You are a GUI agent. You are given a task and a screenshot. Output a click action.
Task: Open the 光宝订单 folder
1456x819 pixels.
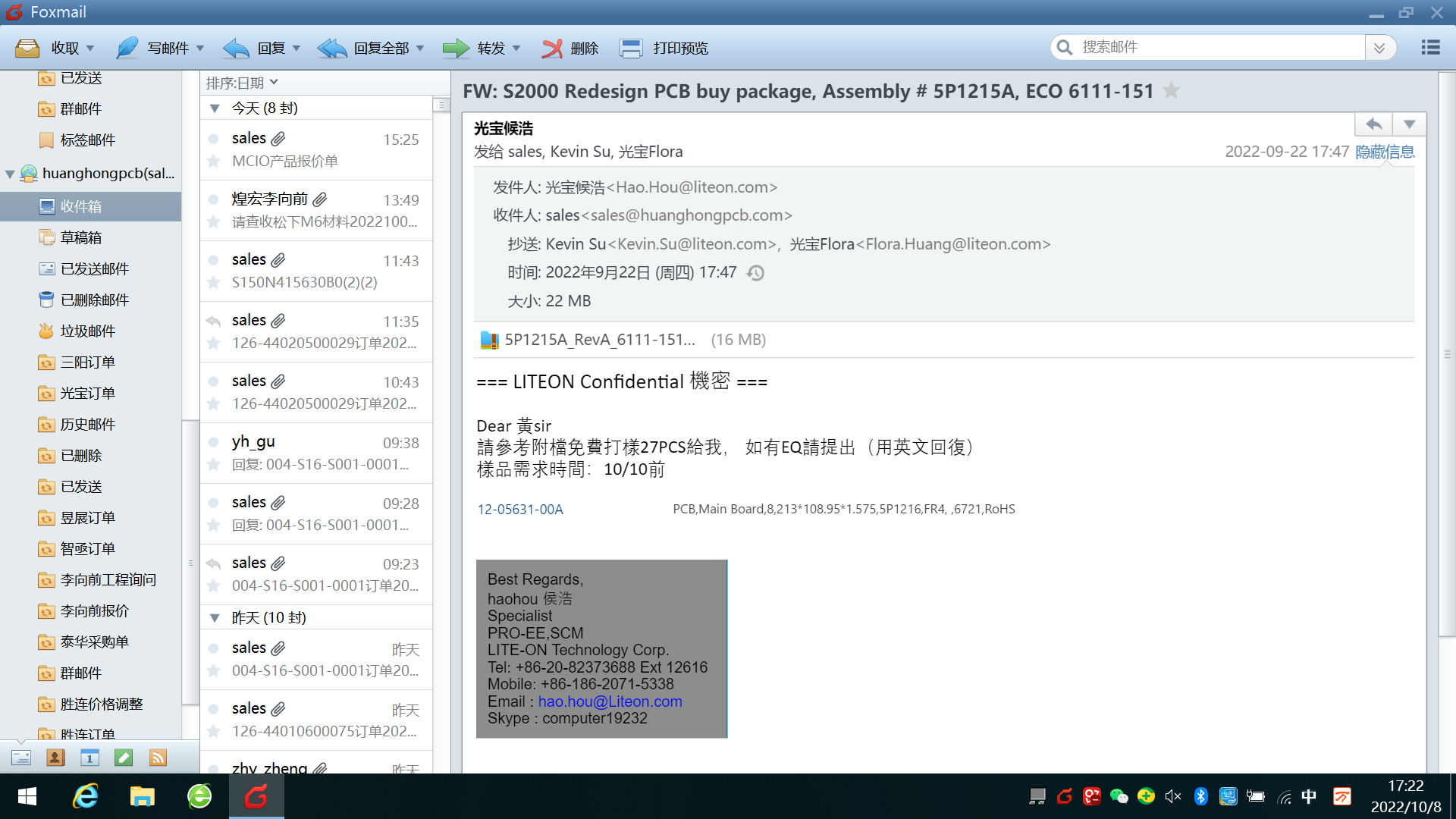88,393
